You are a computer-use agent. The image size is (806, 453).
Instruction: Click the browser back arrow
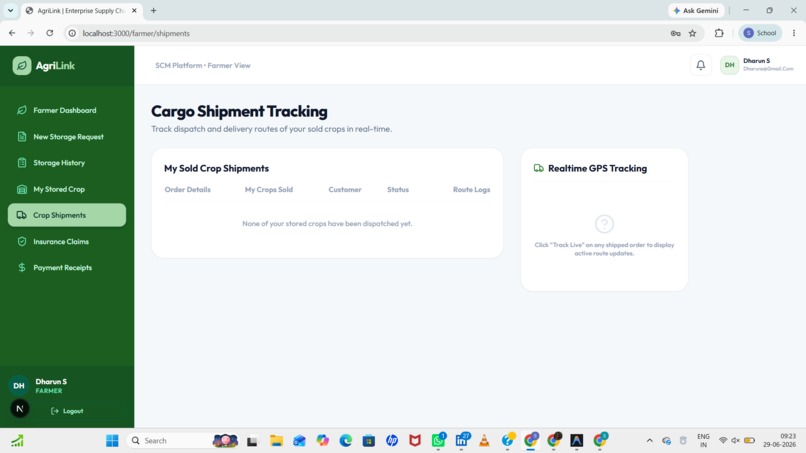pyautogui.click(x=12, y=33)
